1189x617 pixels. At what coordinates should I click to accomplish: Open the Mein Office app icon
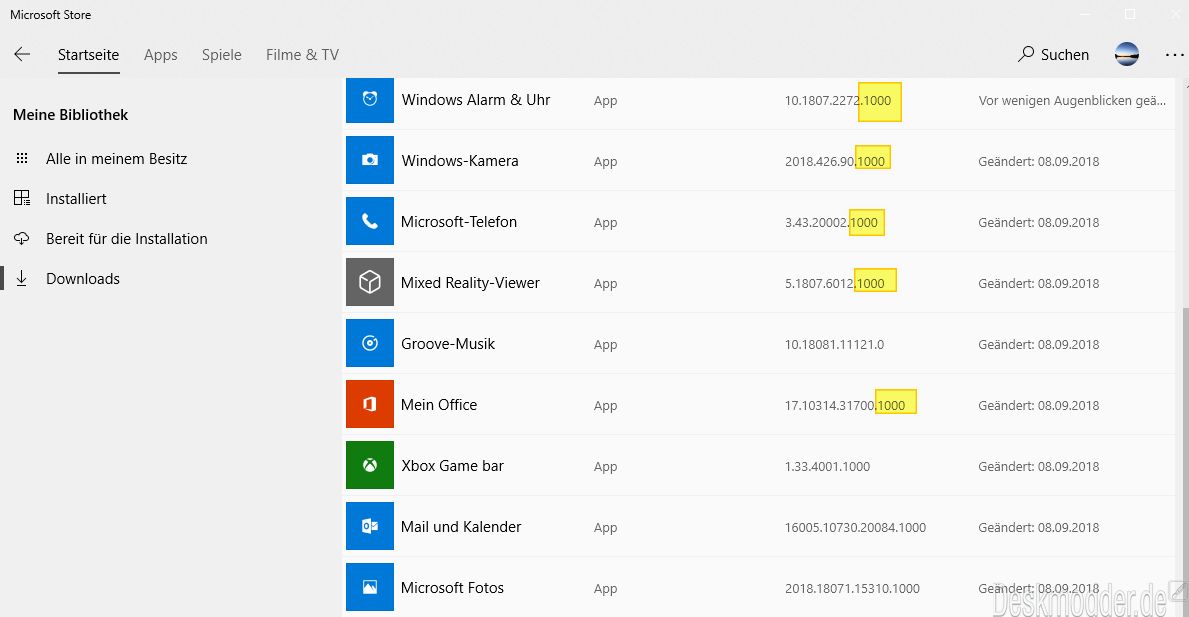(369, 404)
